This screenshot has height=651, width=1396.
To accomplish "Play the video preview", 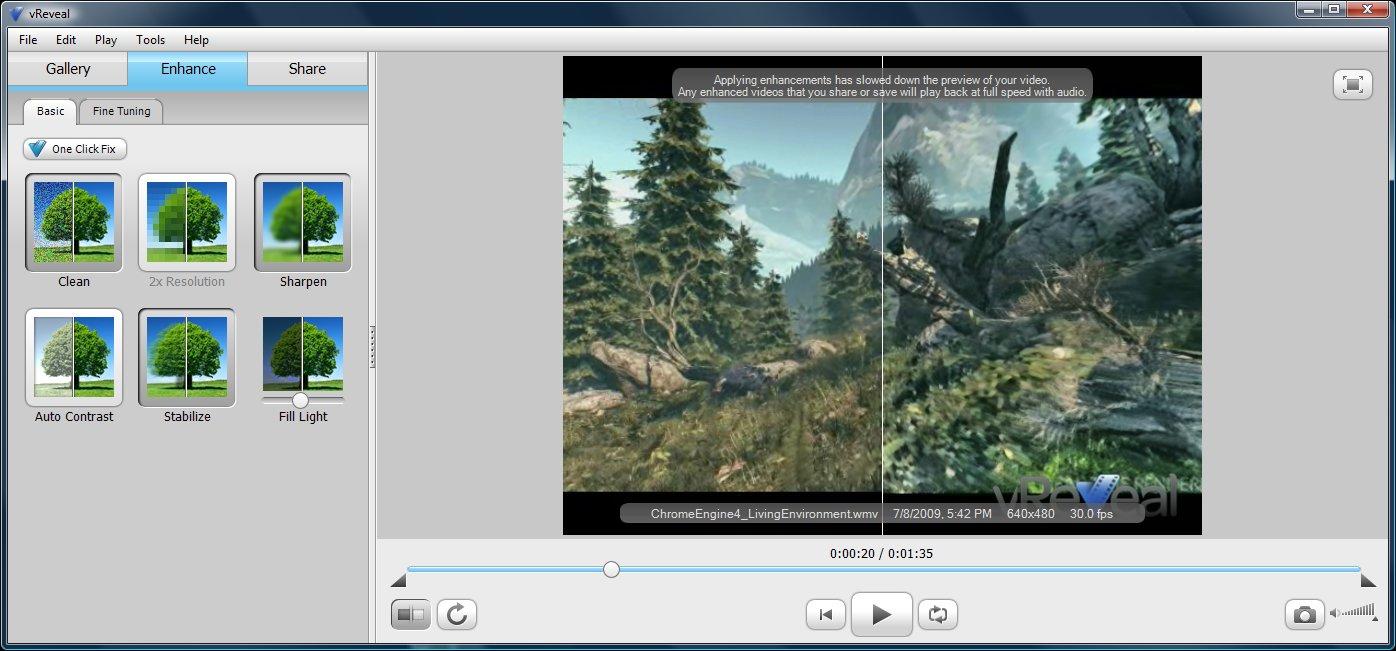I will coord(882,614).
